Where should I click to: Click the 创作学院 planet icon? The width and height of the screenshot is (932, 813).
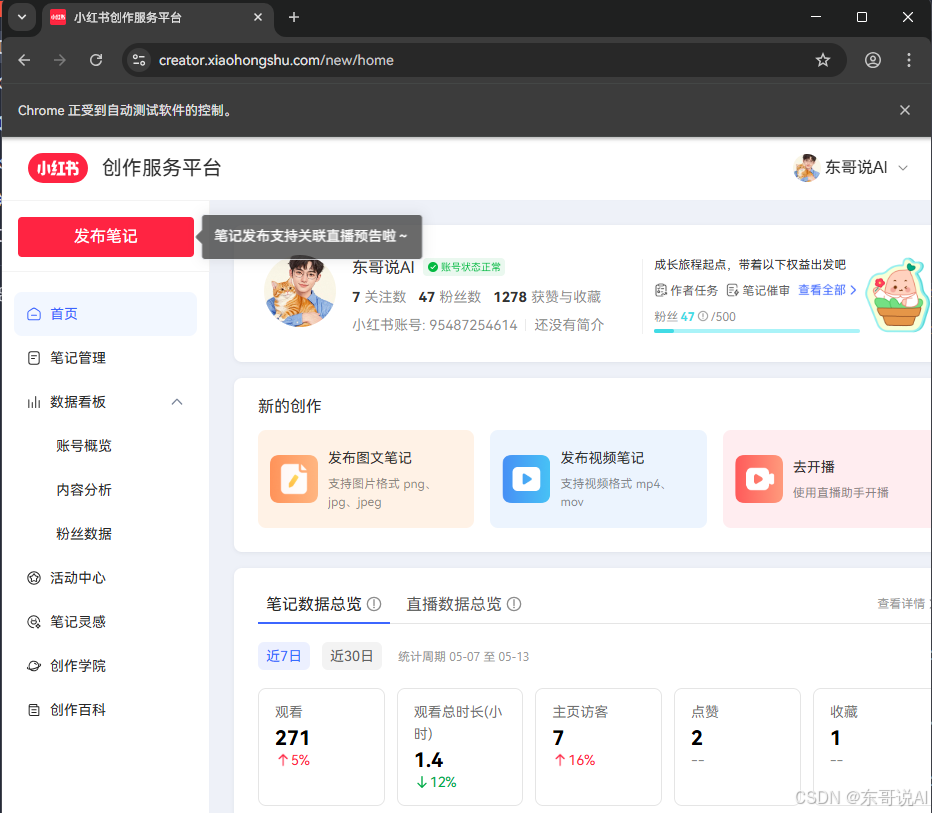(34, 666)
